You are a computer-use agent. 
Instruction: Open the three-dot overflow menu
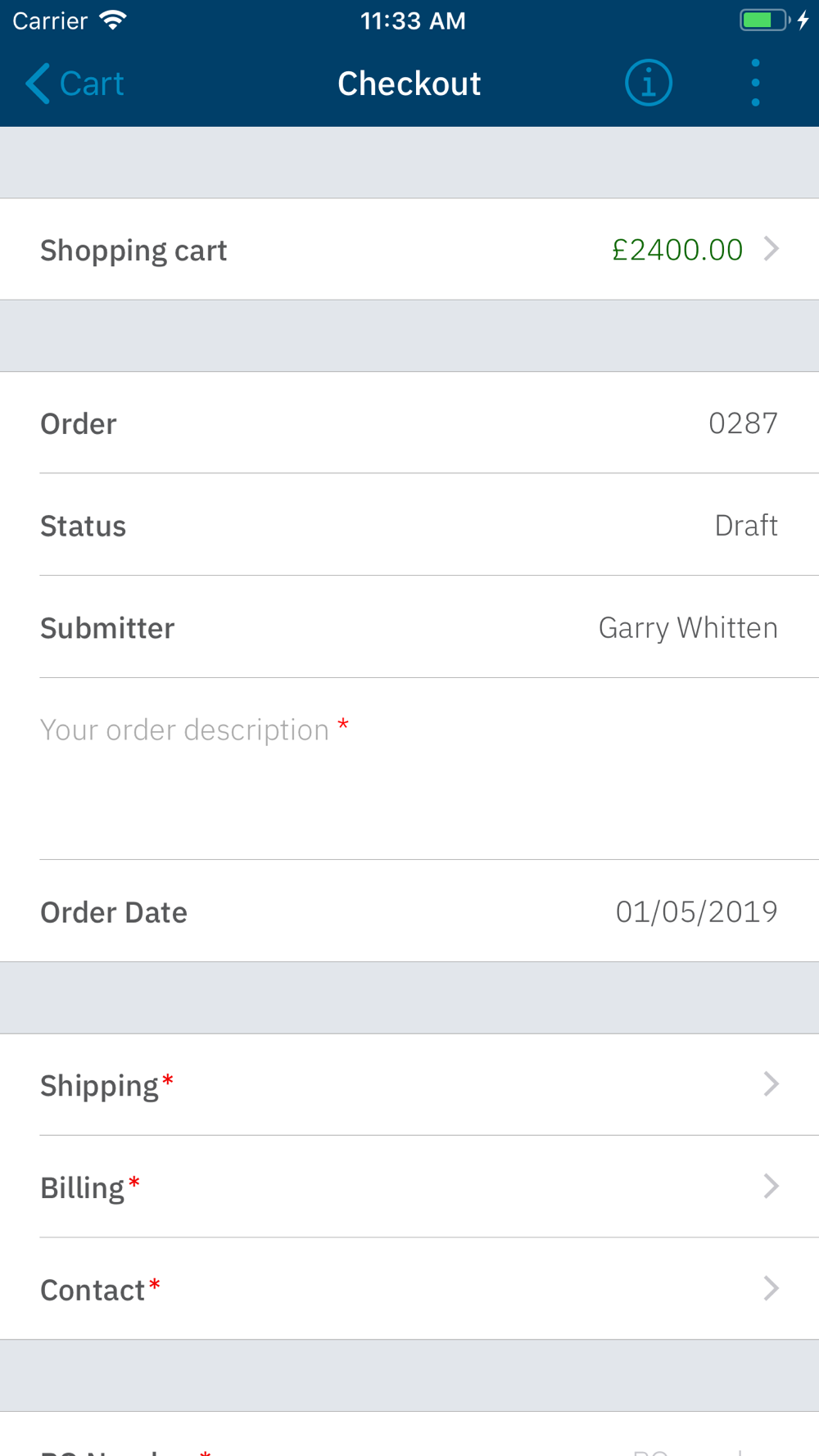(x=755, y=83)
